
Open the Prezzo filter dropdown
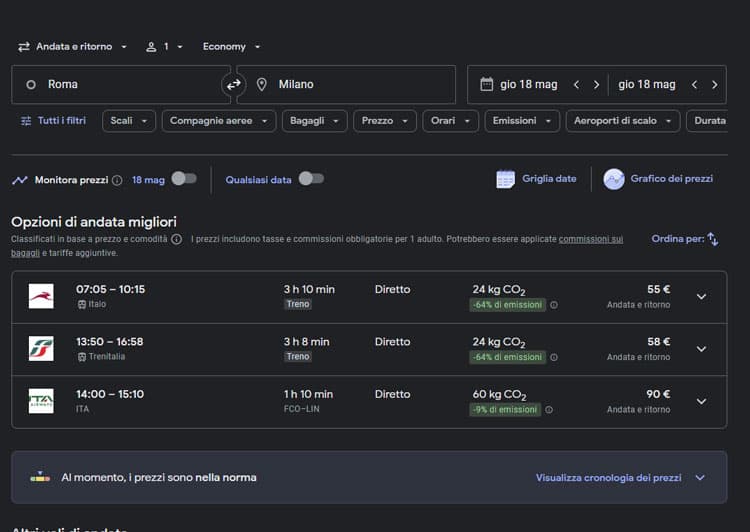[x=385, y=121]
